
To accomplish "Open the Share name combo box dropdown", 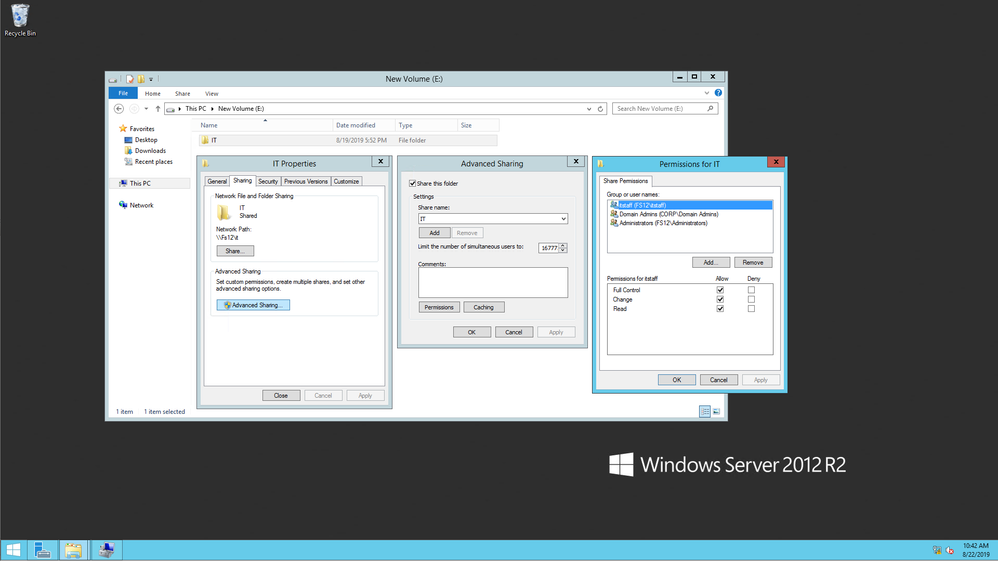I will pyautogui.click(x=563, y=219).
